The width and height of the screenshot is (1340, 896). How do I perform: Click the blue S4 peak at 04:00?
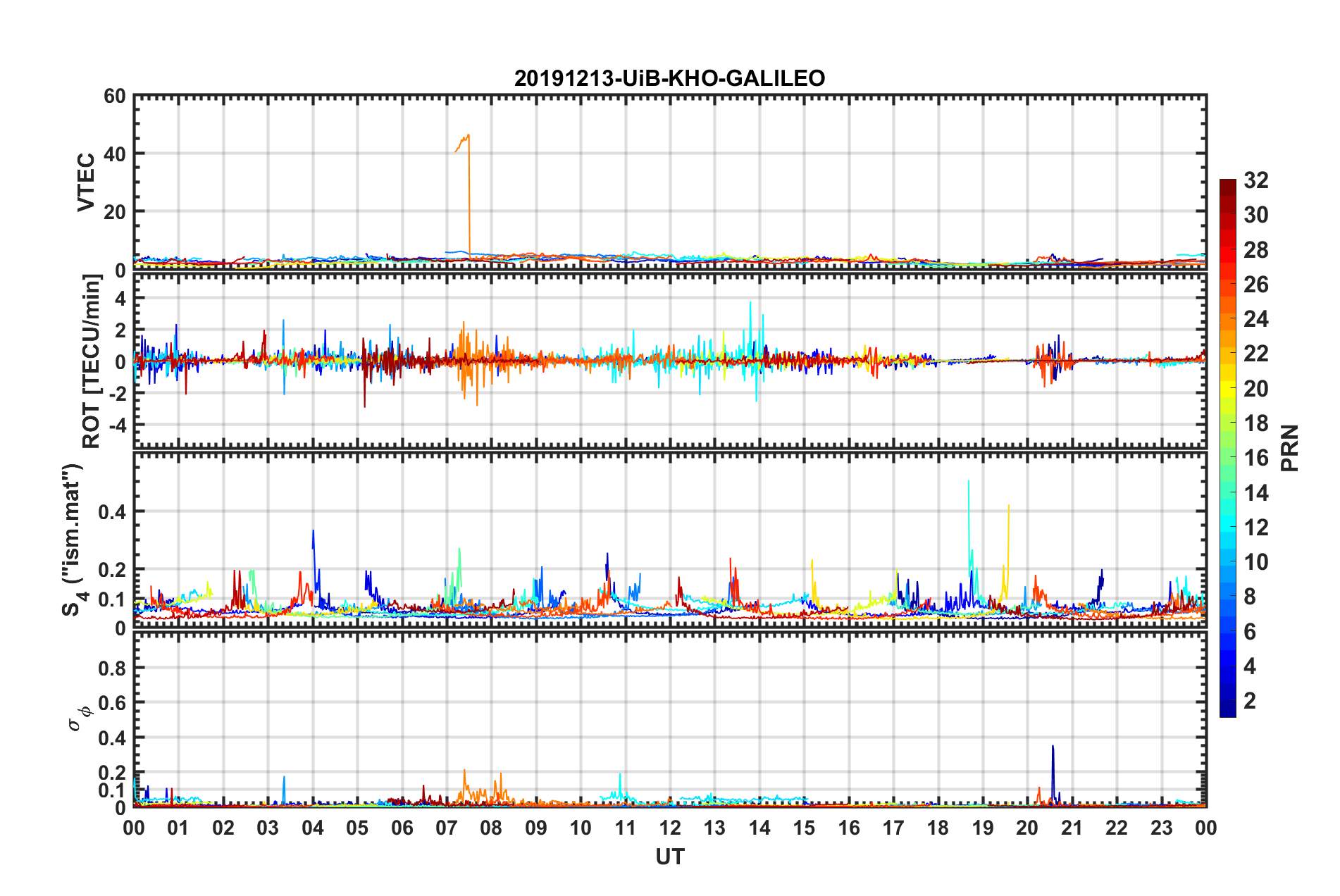pos(313,549)
